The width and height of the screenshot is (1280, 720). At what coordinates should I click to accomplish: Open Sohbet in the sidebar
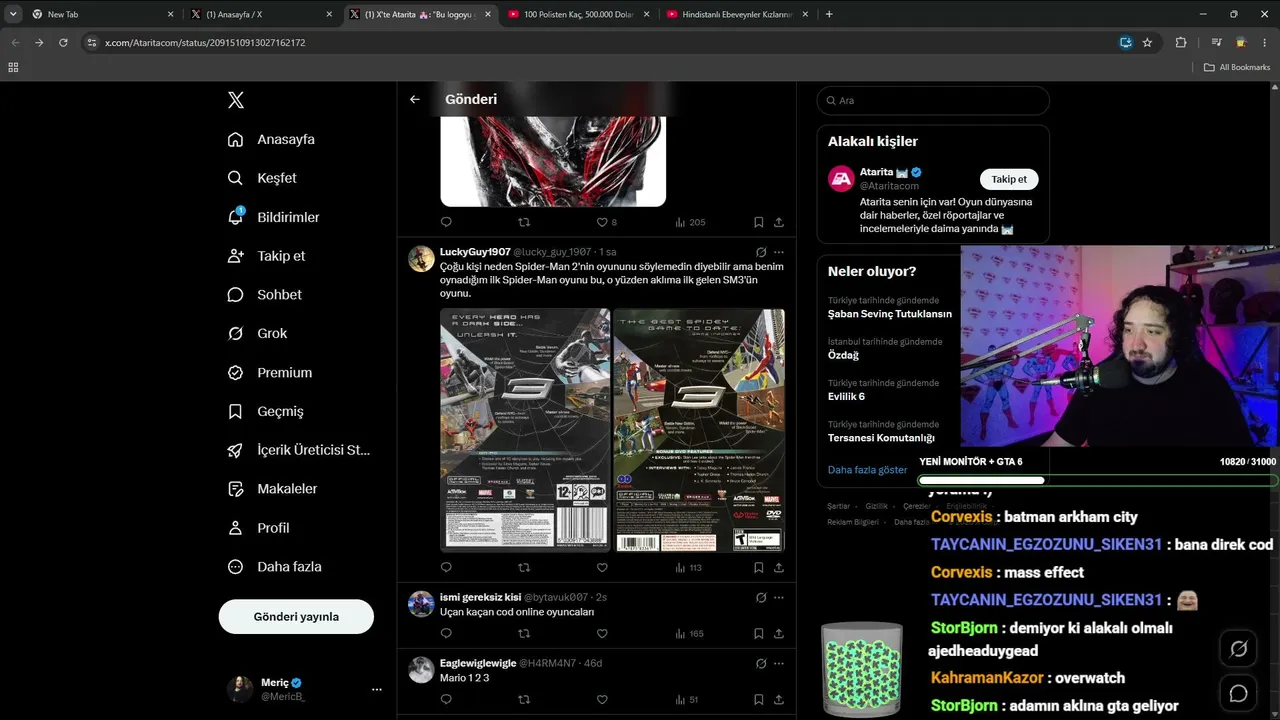tap(265, 295)
